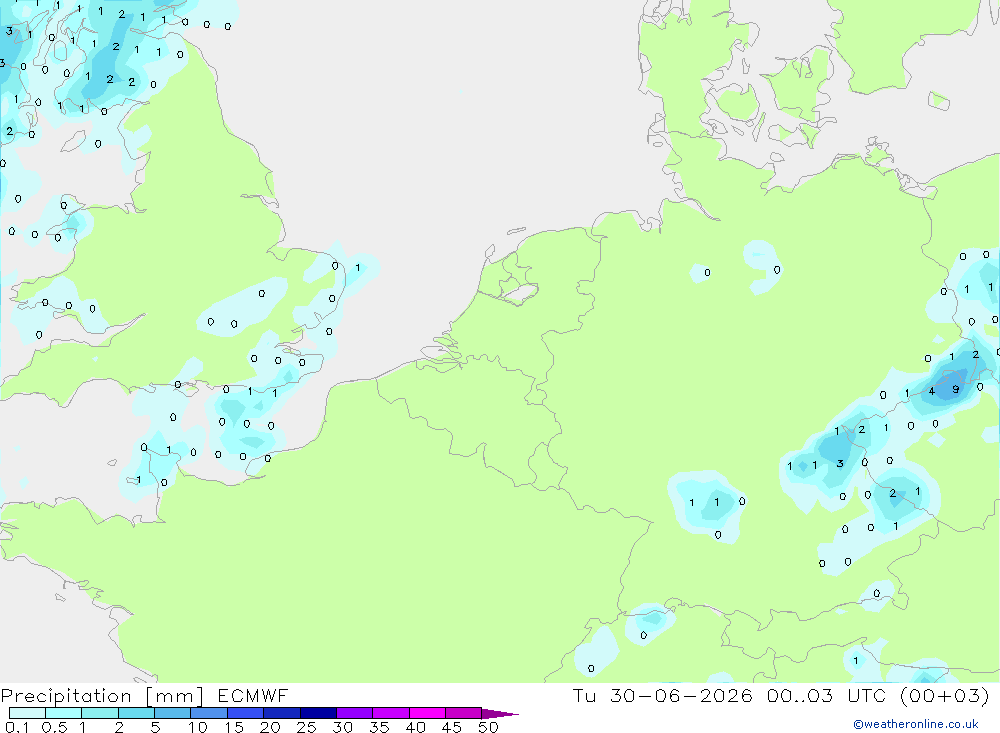Pick the 15–20 mm legend color swatch
Screen dimensions: 1000x733
click(x=246, y=713)
